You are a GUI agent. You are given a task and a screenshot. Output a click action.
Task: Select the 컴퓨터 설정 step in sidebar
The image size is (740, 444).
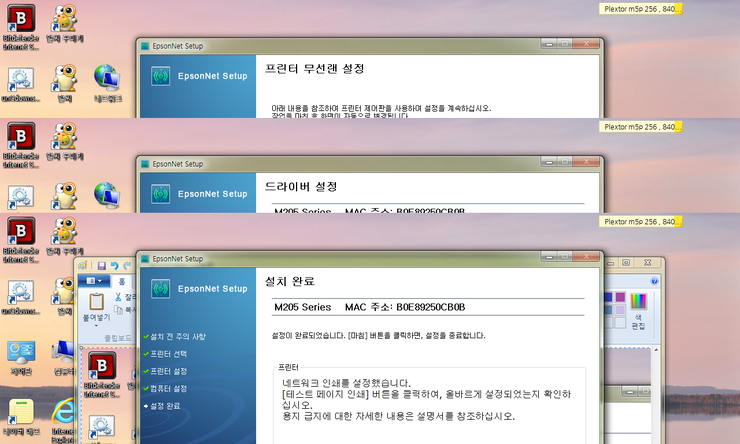[168, 388]
